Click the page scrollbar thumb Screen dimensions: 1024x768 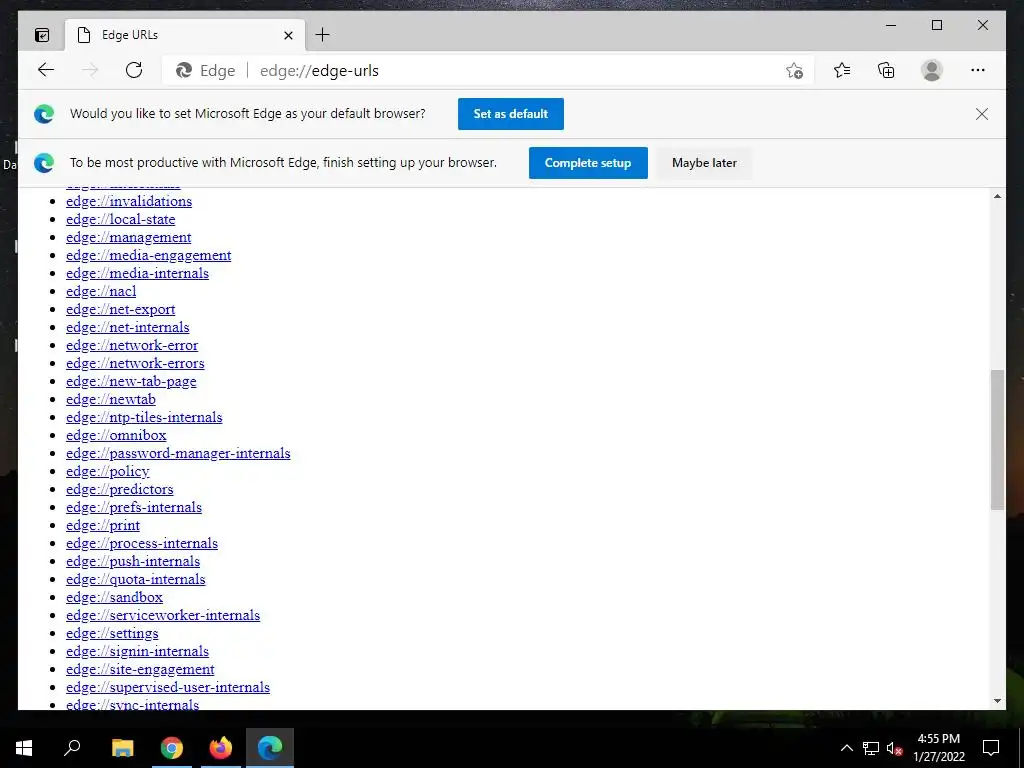tap(997, 440)
